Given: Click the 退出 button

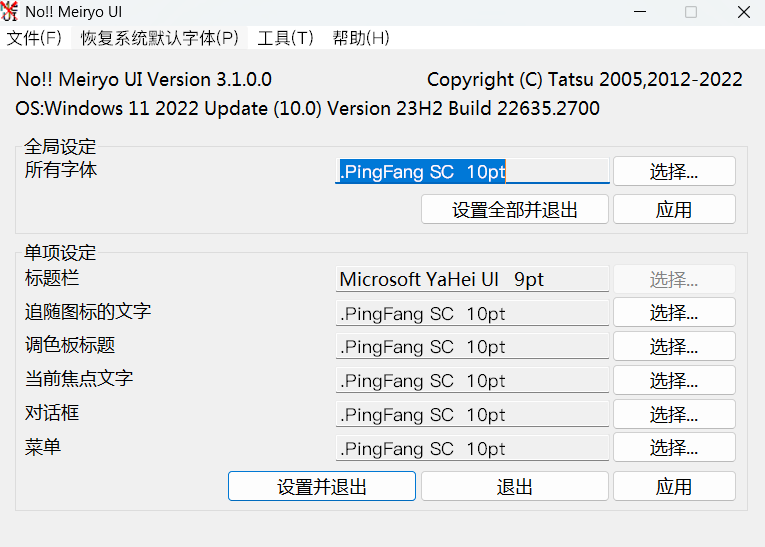Looking at the screenshot, I should tap(515, 487).
